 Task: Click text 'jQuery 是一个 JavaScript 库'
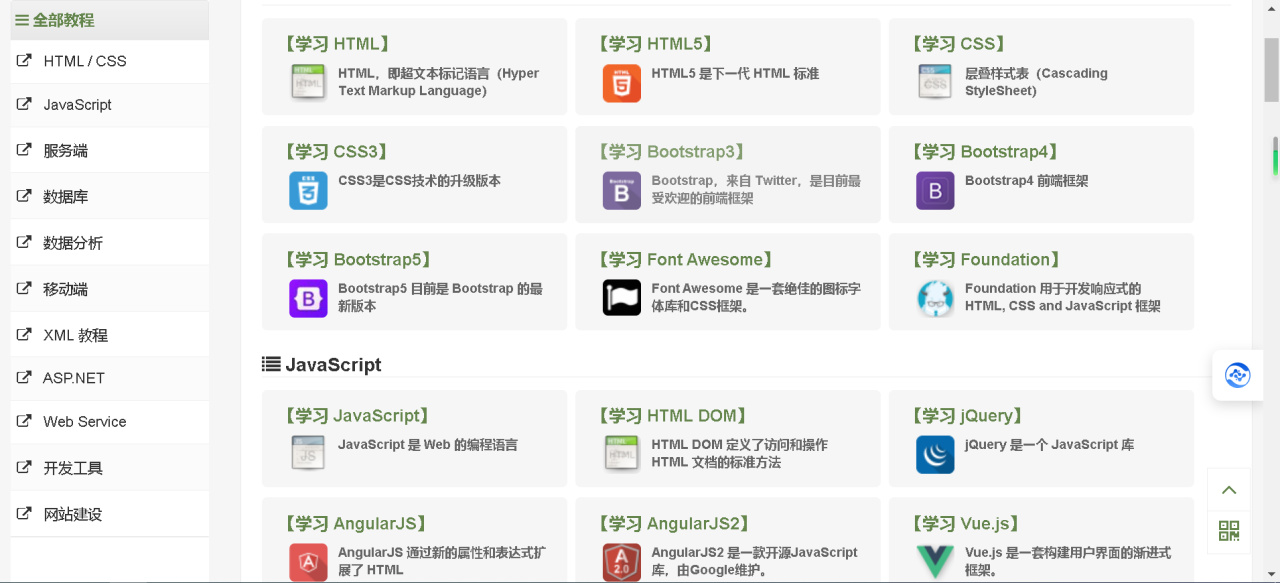pos(1049,445)
